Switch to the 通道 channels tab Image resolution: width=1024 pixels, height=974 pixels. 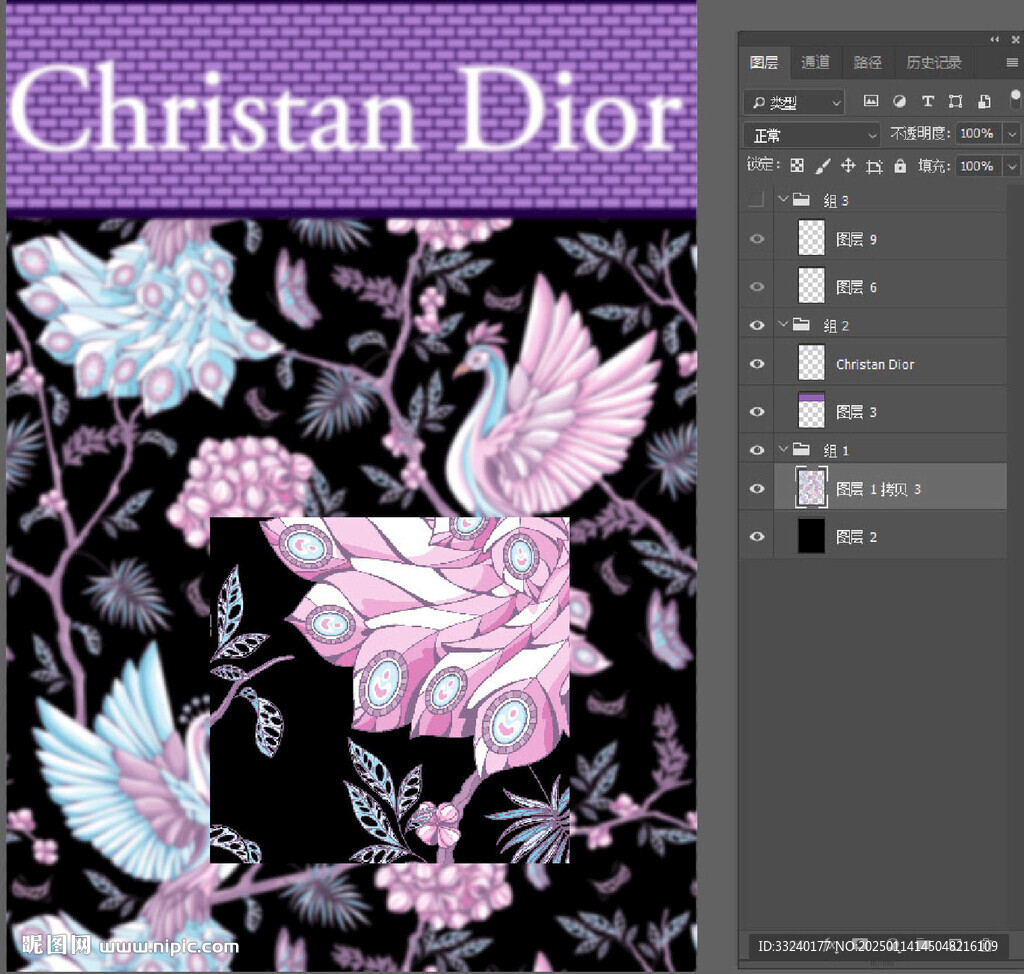coord(815,62)
